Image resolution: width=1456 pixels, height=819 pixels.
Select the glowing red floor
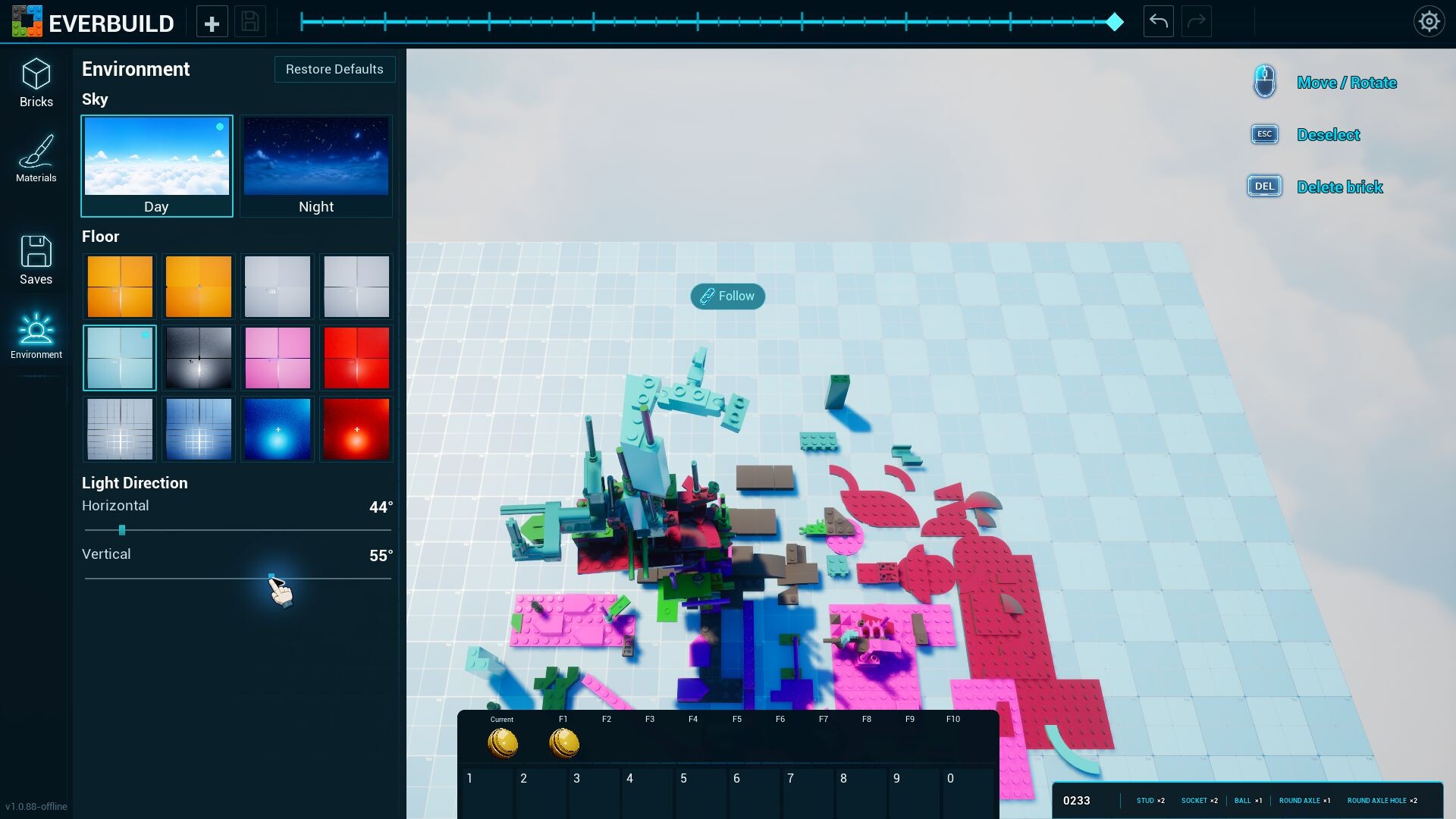356,429
